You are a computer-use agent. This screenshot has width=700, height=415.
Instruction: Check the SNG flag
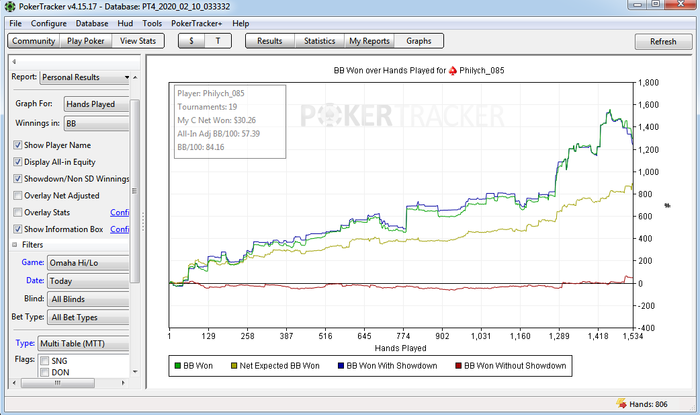tap(45, 361)
